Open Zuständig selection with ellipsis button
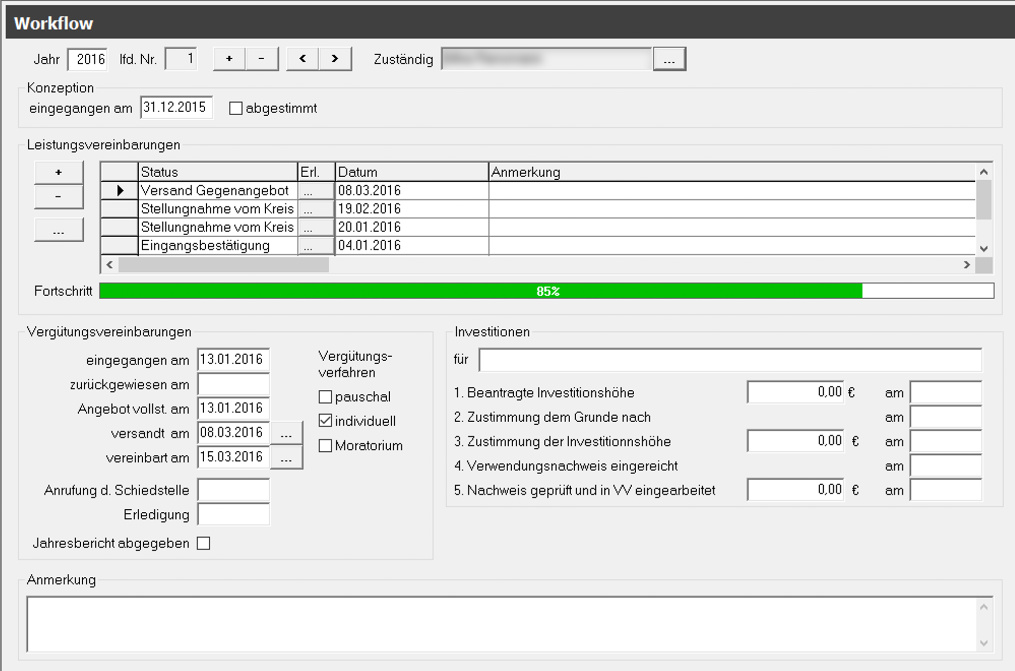1015x671 pixels. (x=669, y=60)
